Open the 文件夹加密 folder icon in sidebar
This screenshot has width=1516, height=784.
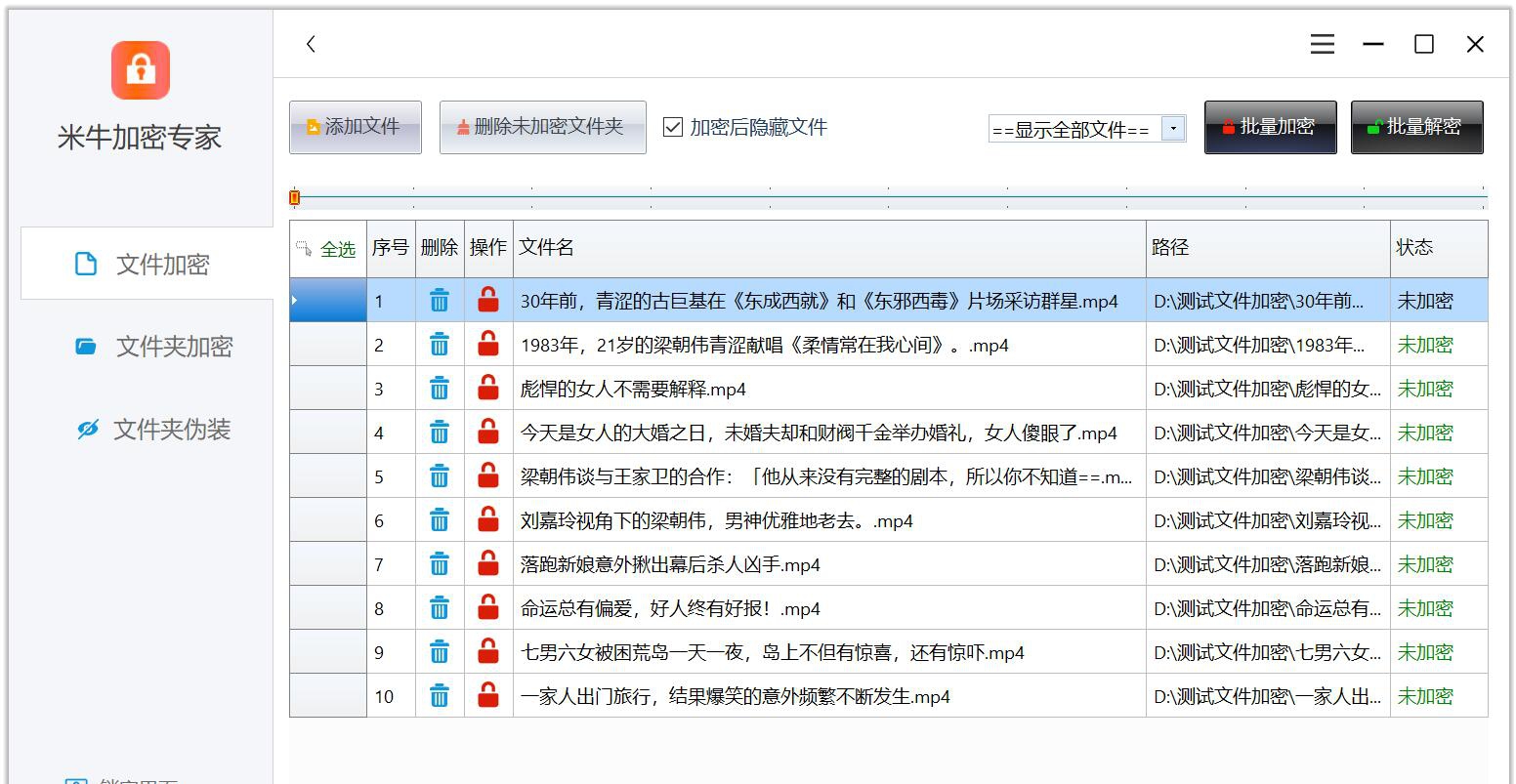[86, 347]
